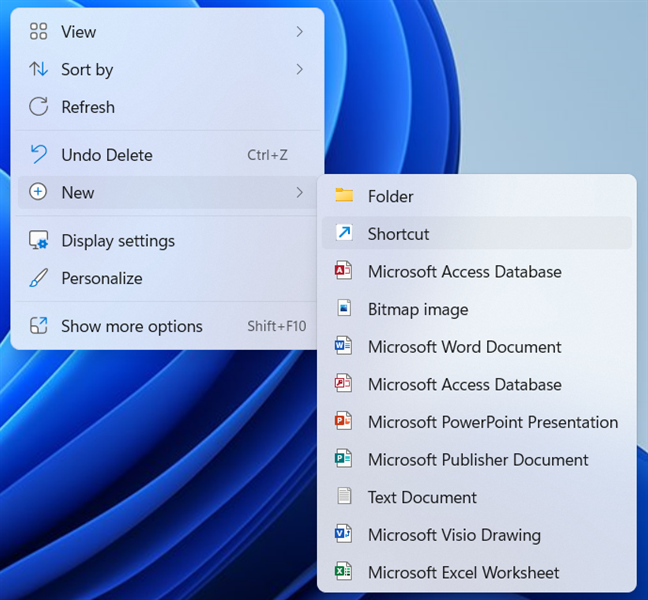The image size is (648, 600).
Task: Select the Personalize menu entry
Action: 167,278
